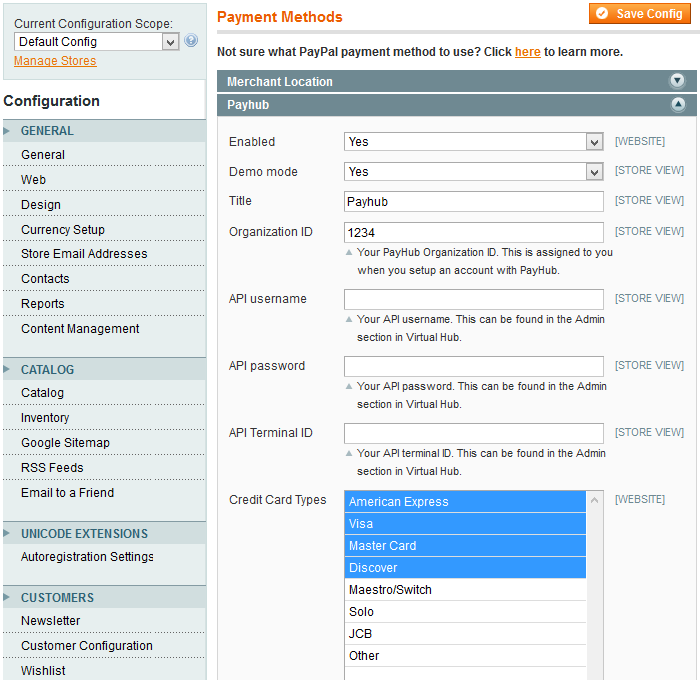
Task: Select Discover in card types list
Action: 465,567
